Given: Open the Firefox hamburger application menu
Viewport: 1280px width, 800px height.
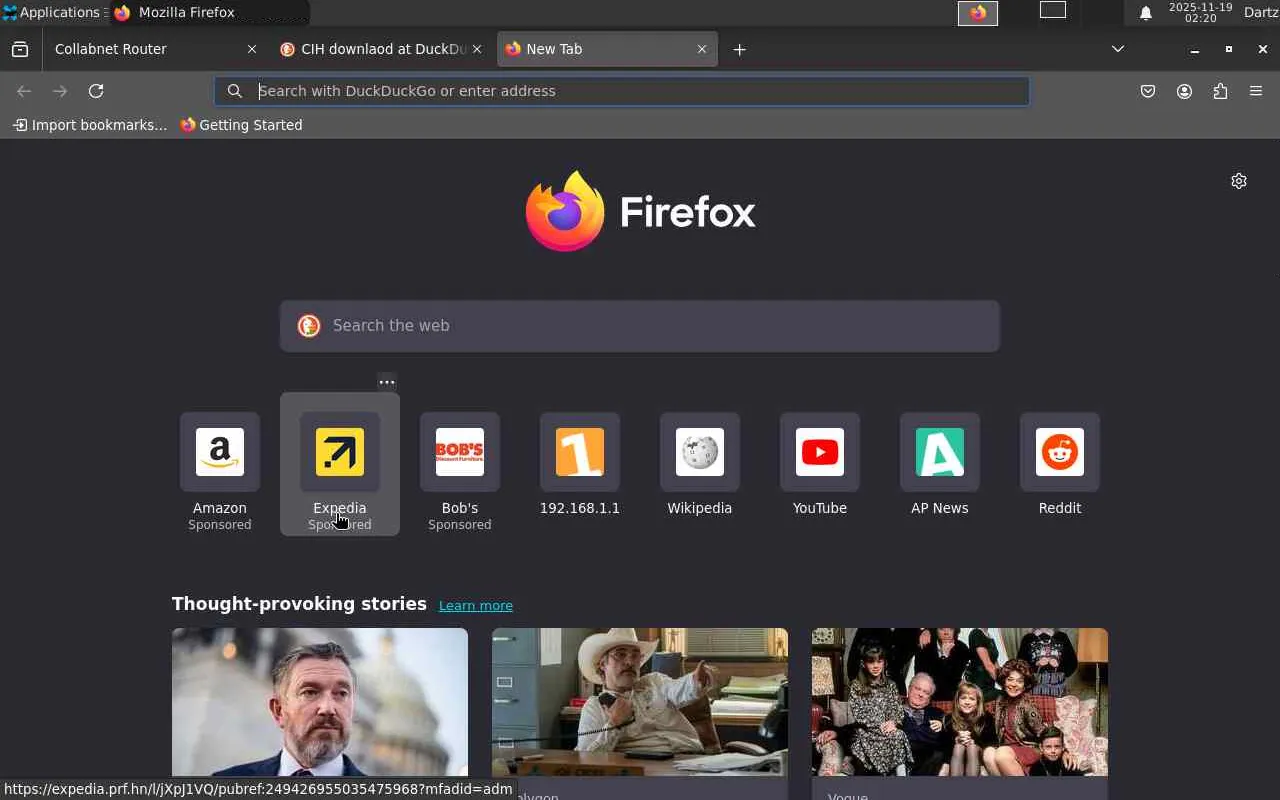Looking at the screenshot, I should tap(1256, 91).
